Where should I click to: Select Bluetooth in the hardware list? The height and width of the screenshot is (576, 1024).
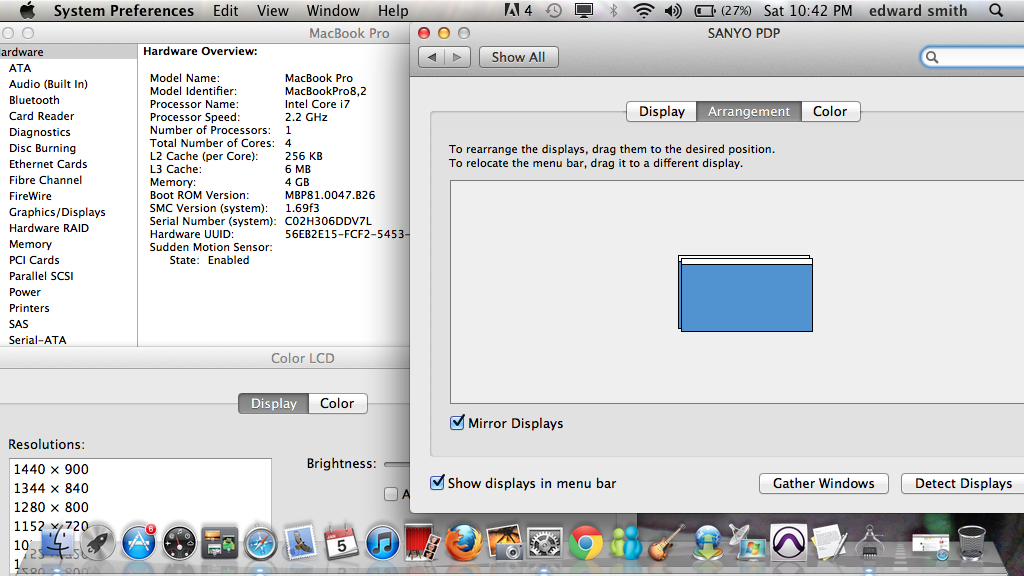point(34,100)
